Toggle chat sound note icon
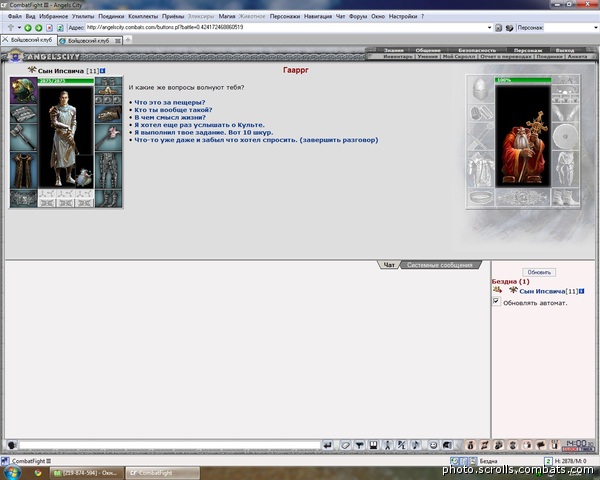Image resolution: width=600 pixels, height=480 pixels. pos(416,445)
